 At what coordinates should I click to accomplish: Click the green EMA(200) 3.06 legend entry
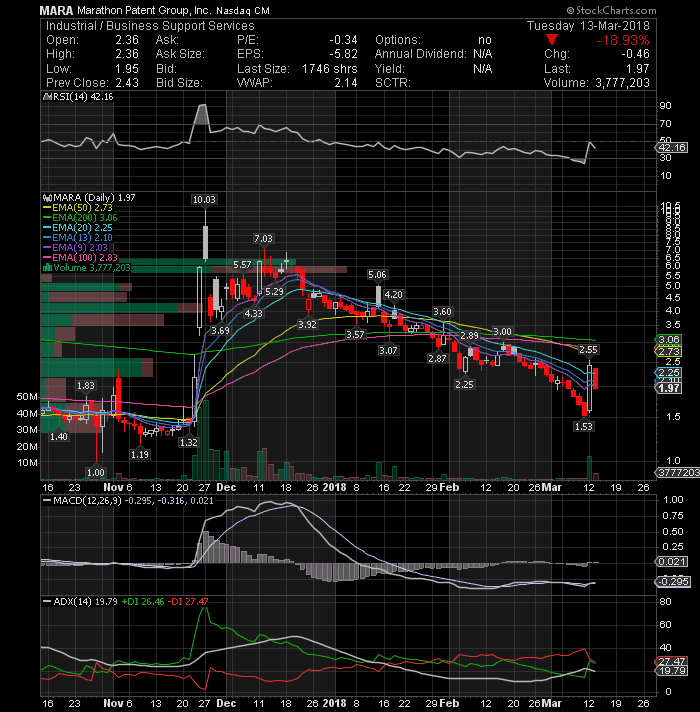click(80, 218)
